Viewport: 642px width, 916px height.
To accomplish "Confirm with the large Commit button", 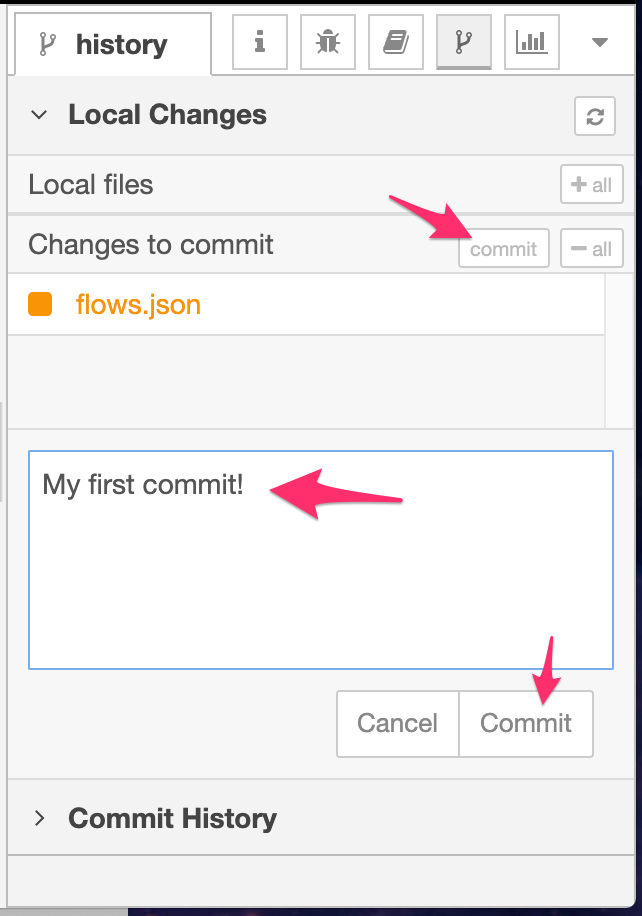I will coord(526,724).
